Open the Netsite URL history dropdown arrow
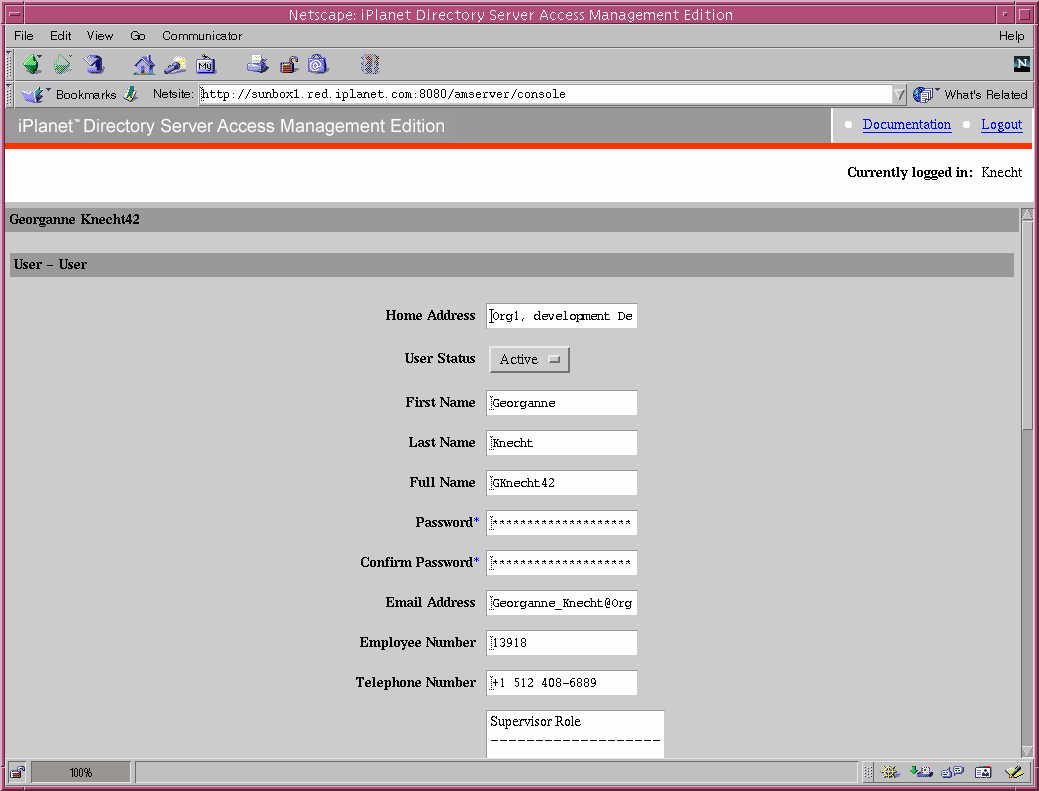 899,95
